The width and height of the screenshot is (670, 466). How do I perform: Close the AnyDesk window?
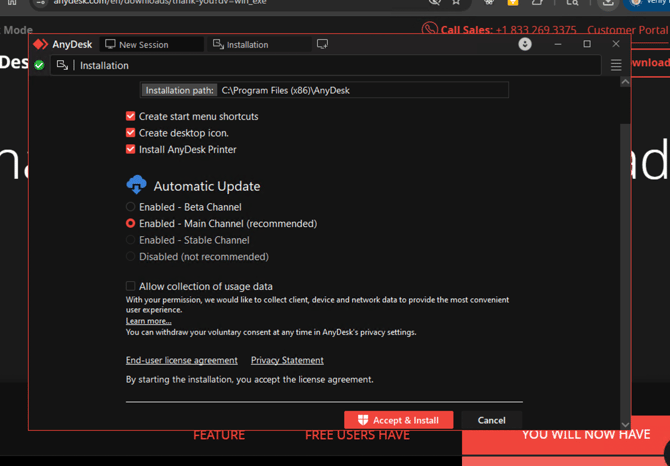616,44
